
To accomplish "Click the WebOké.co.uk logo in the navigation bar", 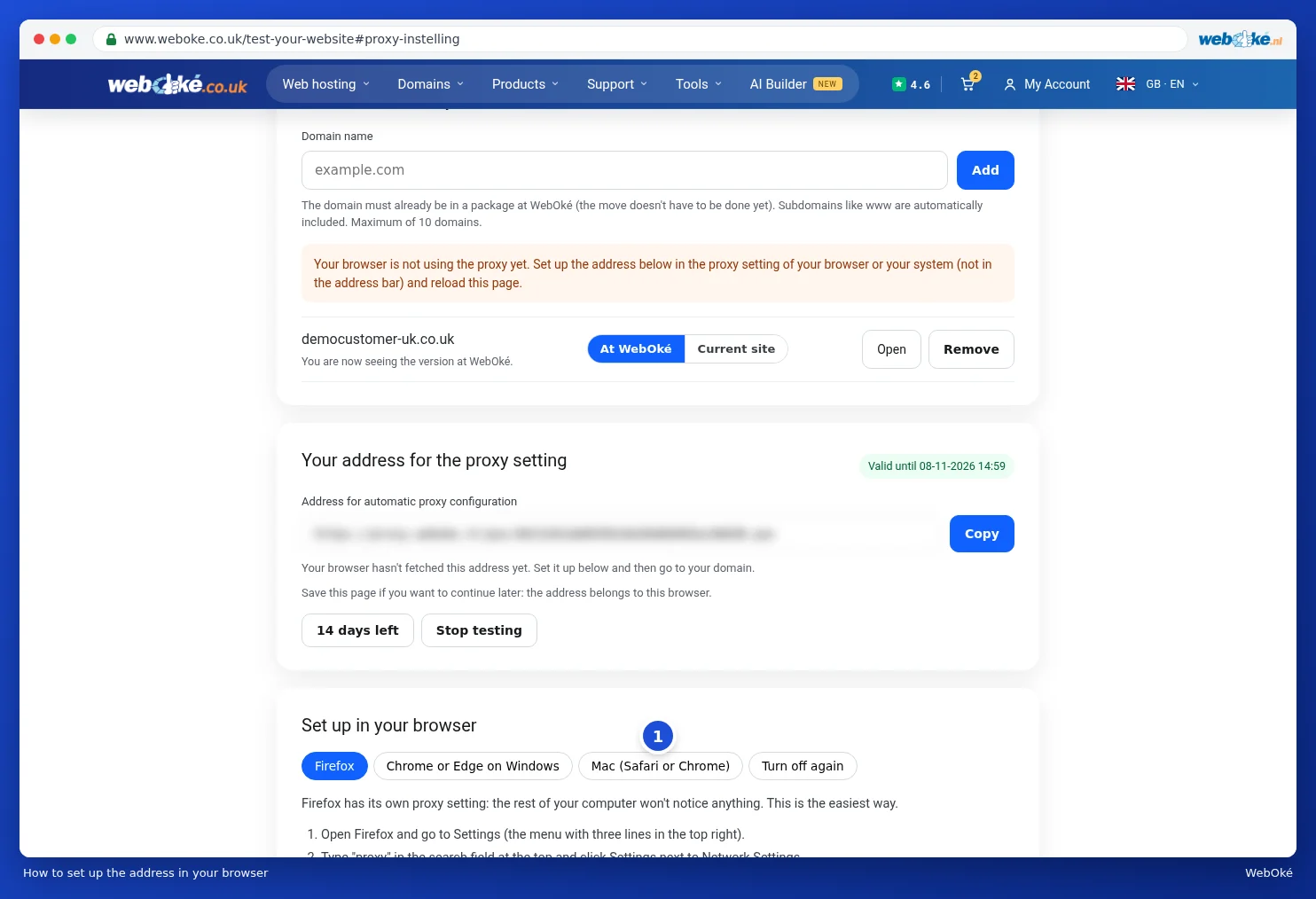I will [177, 84].
